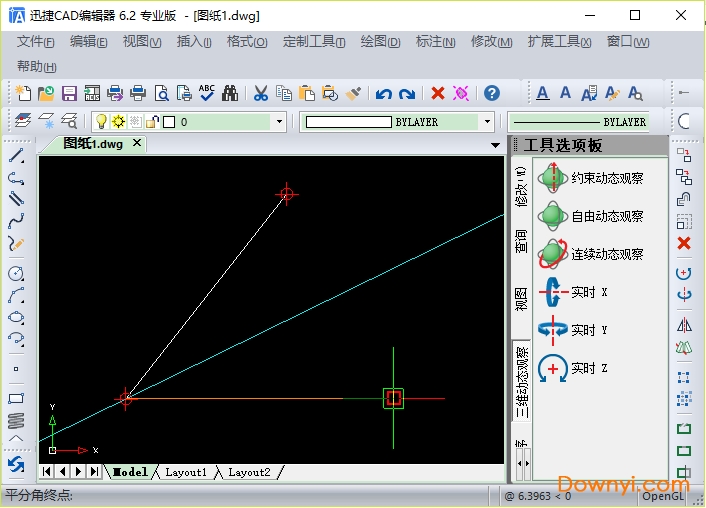The height and width of the screenshot is (508, 706).
Task: Open the drawing tabs list arrow
Action: pos(496,145)
